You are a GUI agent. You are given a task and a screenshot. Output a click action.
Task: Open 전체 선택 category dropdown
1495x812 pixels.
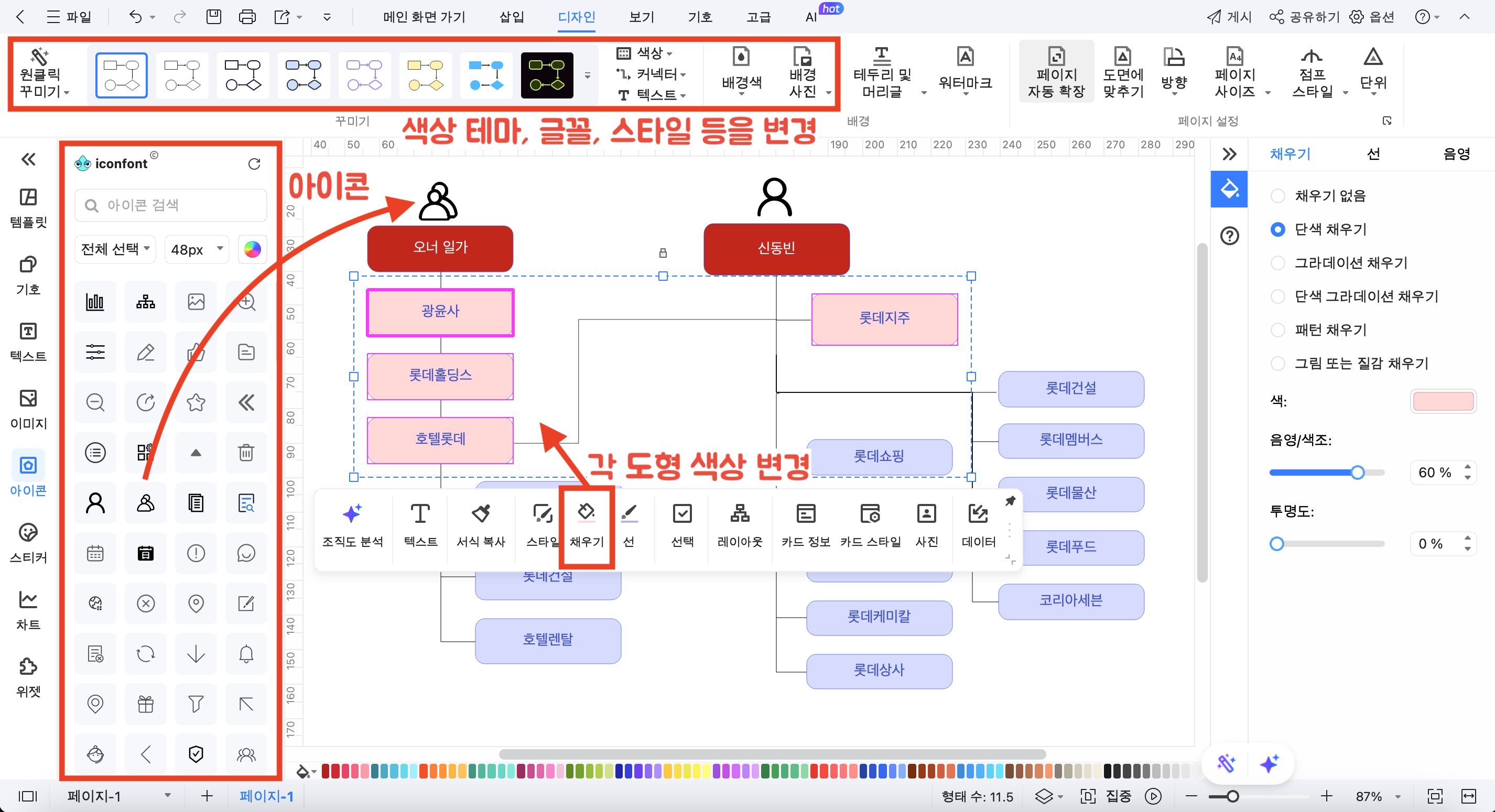click(115, 249)
